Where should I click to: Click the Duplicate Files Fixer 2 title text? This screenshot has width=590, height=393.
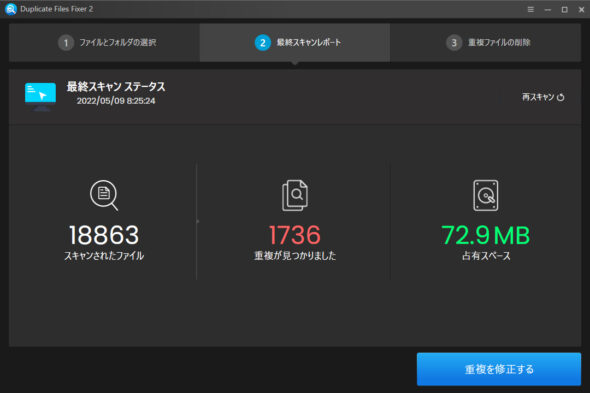point(56,9)
